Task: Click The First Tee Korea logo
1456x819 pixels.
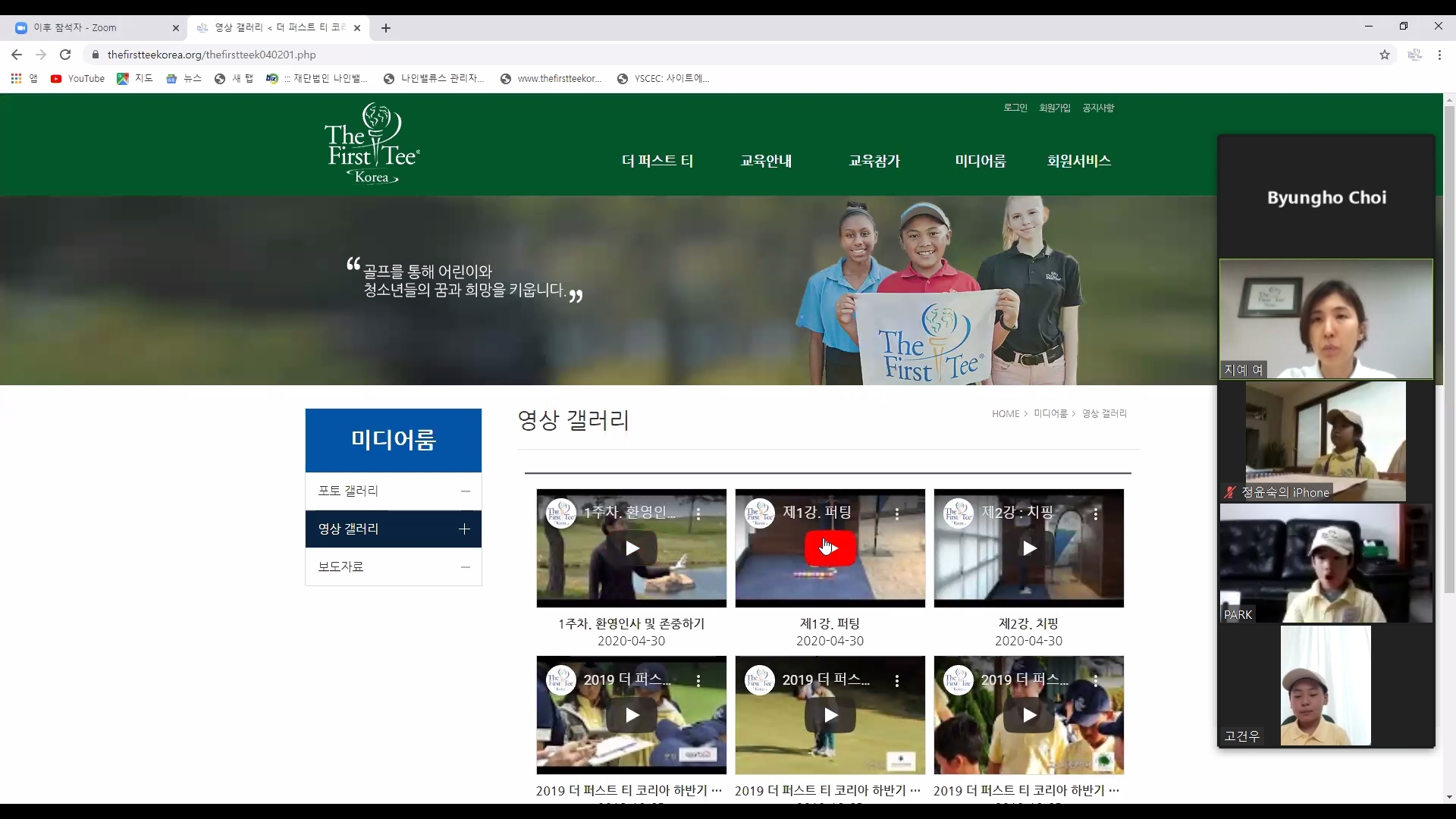Action: [x=372, y=144]
